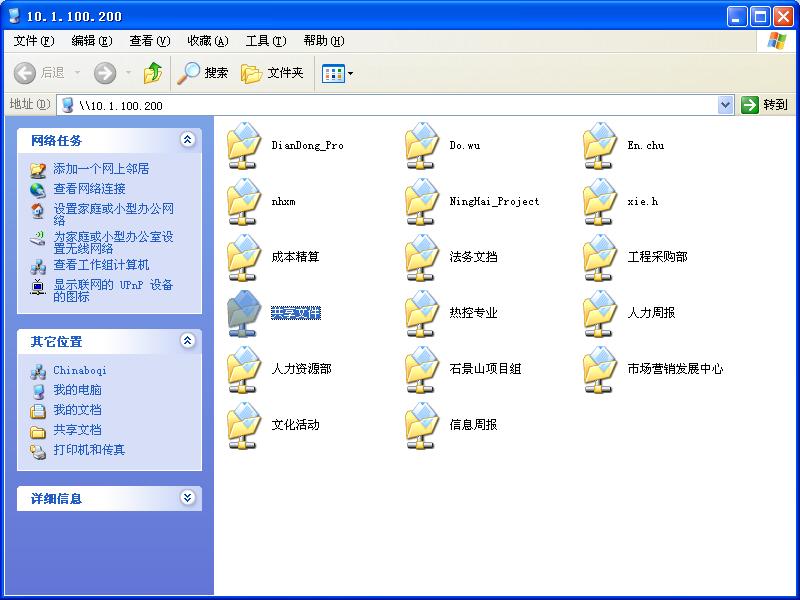Select the 市场营销发展中心 shared folder
This screenshot has width=800, height=600.
pos(601,370)
